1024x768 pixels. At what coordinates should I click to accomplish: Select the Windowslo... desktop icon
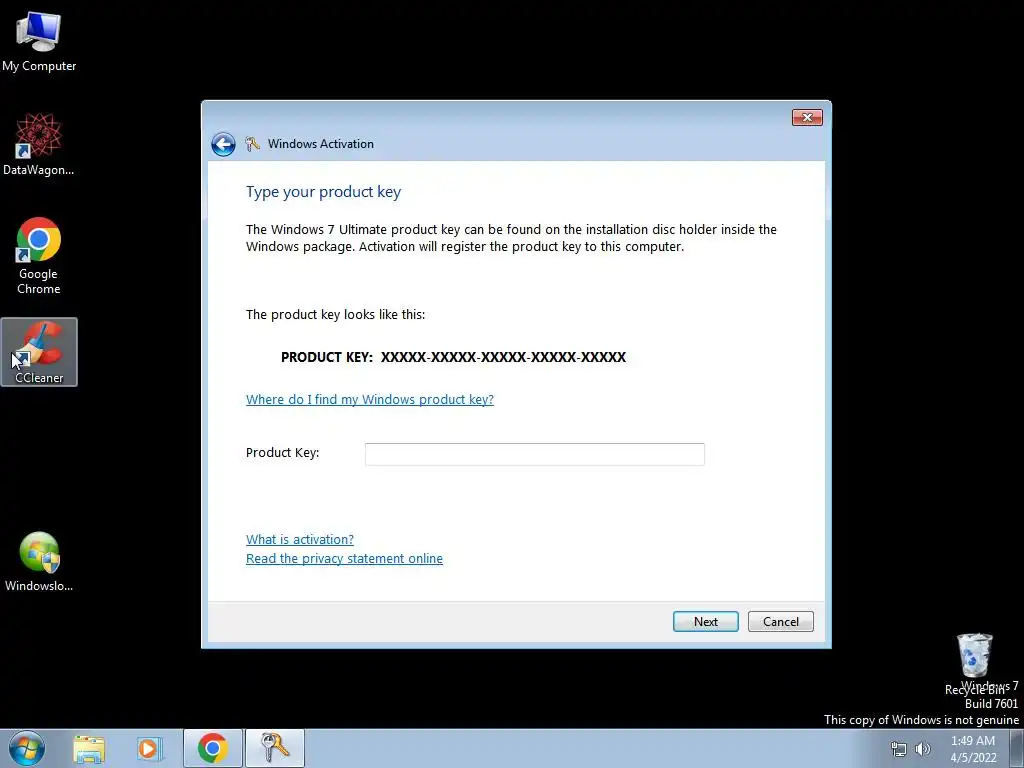[39, 562]
